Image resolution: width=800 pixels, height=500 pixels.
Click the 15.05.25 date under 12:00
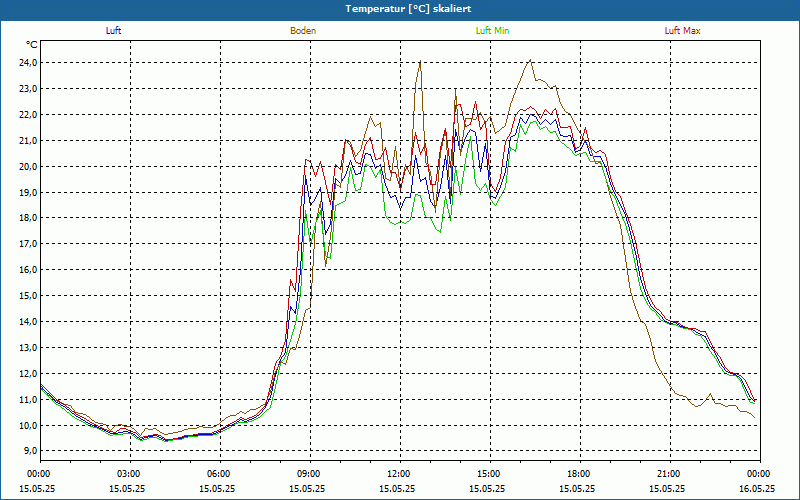coord(397,488)
